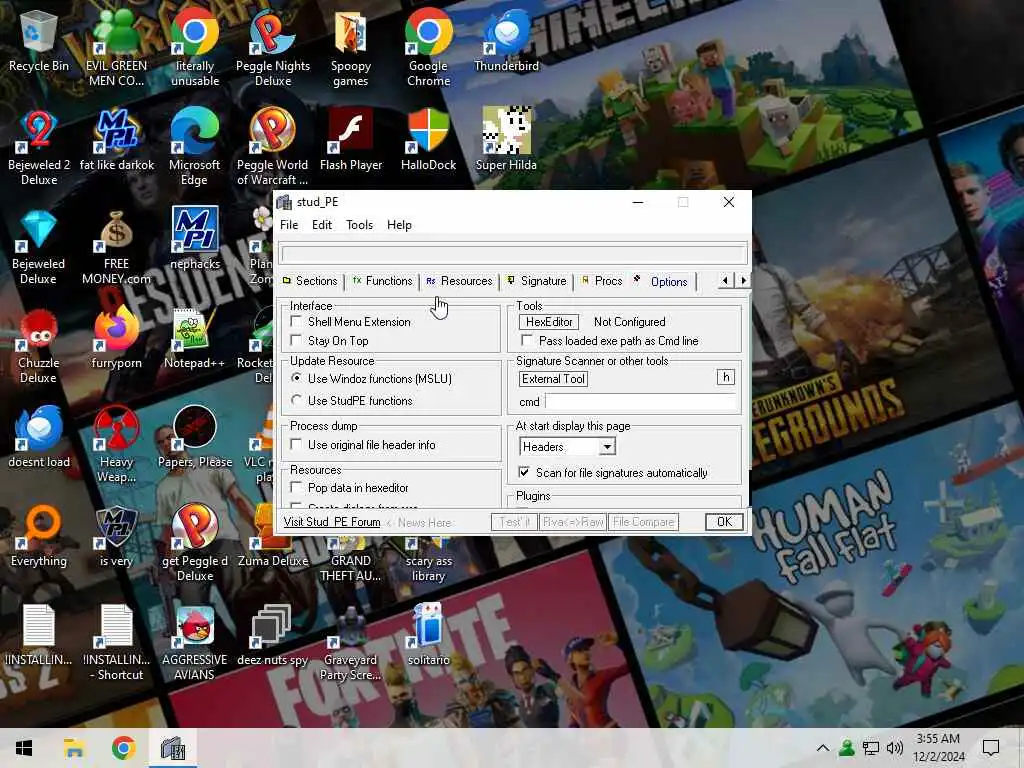
Task: Open volume control in system tray
Action: 895,748
